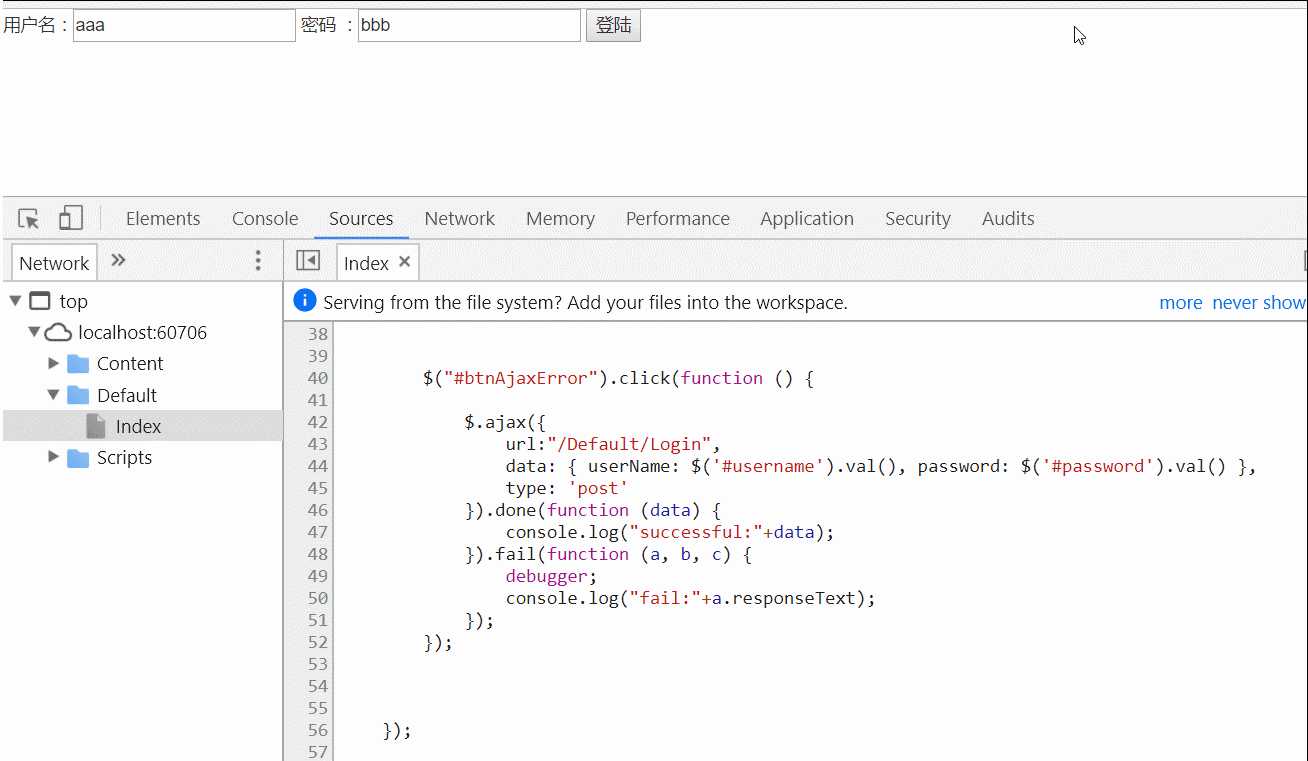
Task: Click the 'more' link in banner
Action: tap(1181, 303)
